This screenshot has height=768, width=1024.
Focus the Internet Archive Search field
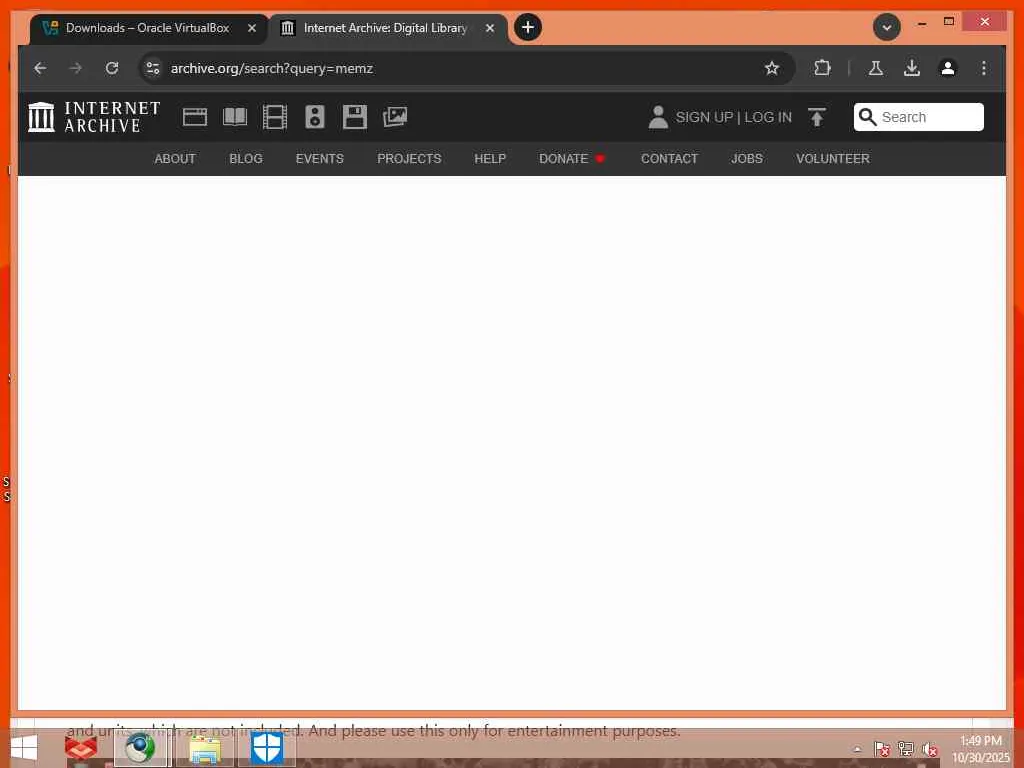click(919, 117)
